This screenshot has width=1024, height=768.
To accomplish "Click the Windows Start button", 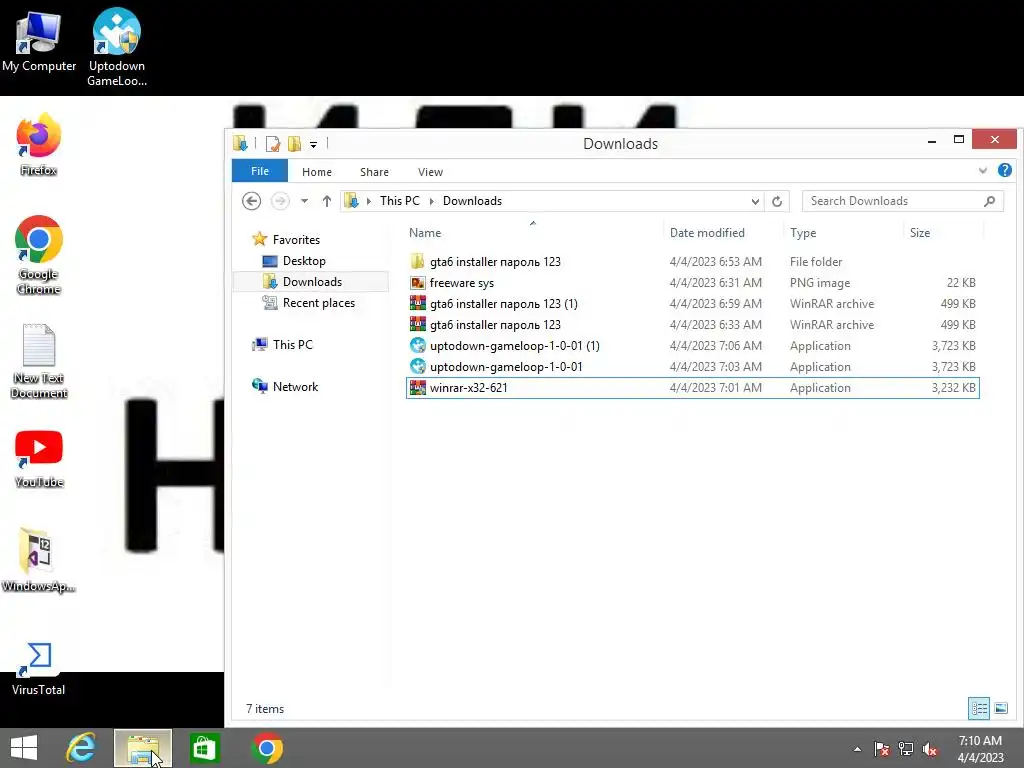I will click(x=24, y=748).
